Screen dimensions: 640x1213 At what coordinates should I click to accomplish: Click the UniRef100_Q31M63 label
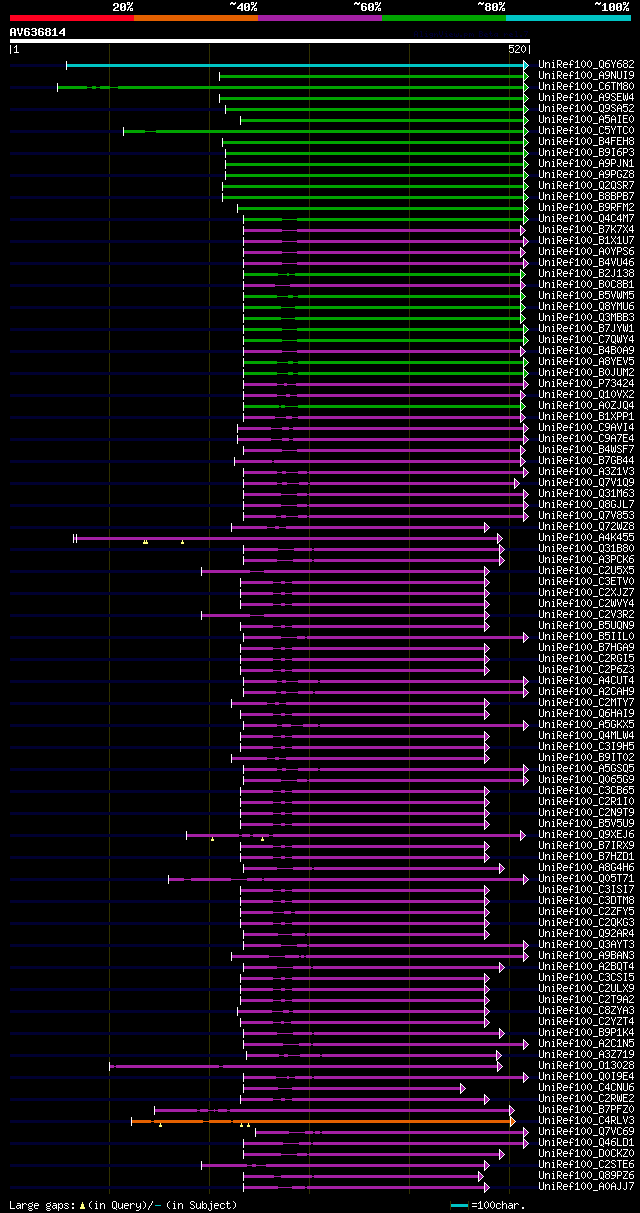tap(586, 494)
